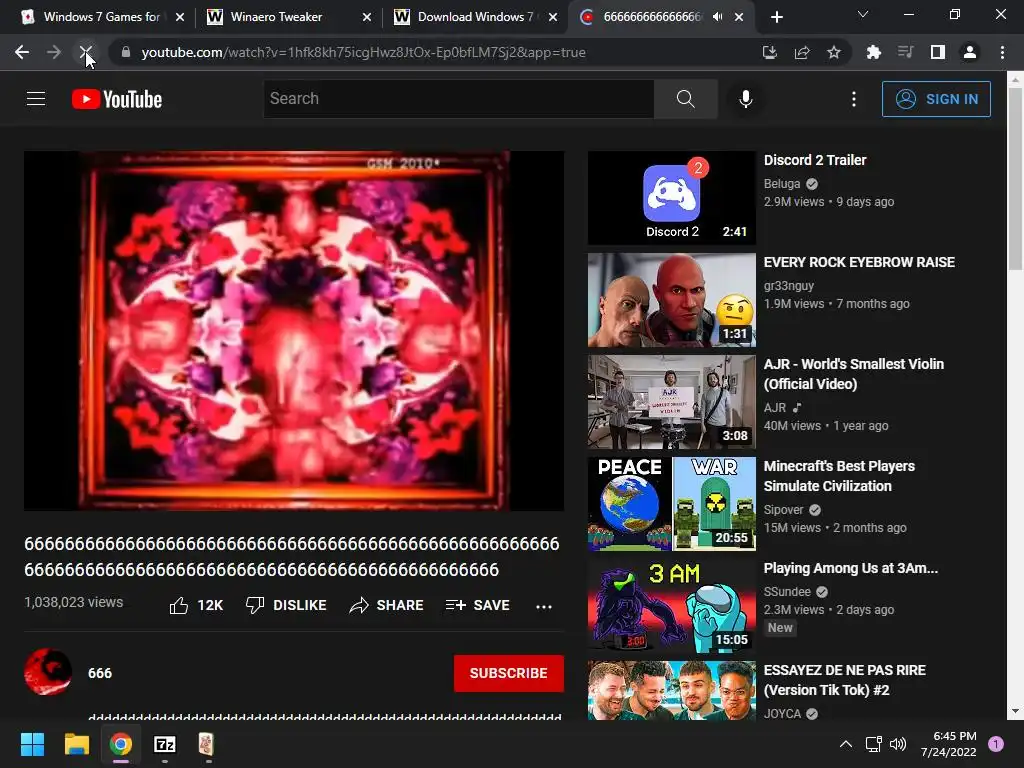Click install app icon in address bar
This screenshot has height=768, width=1024.
click(x=769, y=52)
